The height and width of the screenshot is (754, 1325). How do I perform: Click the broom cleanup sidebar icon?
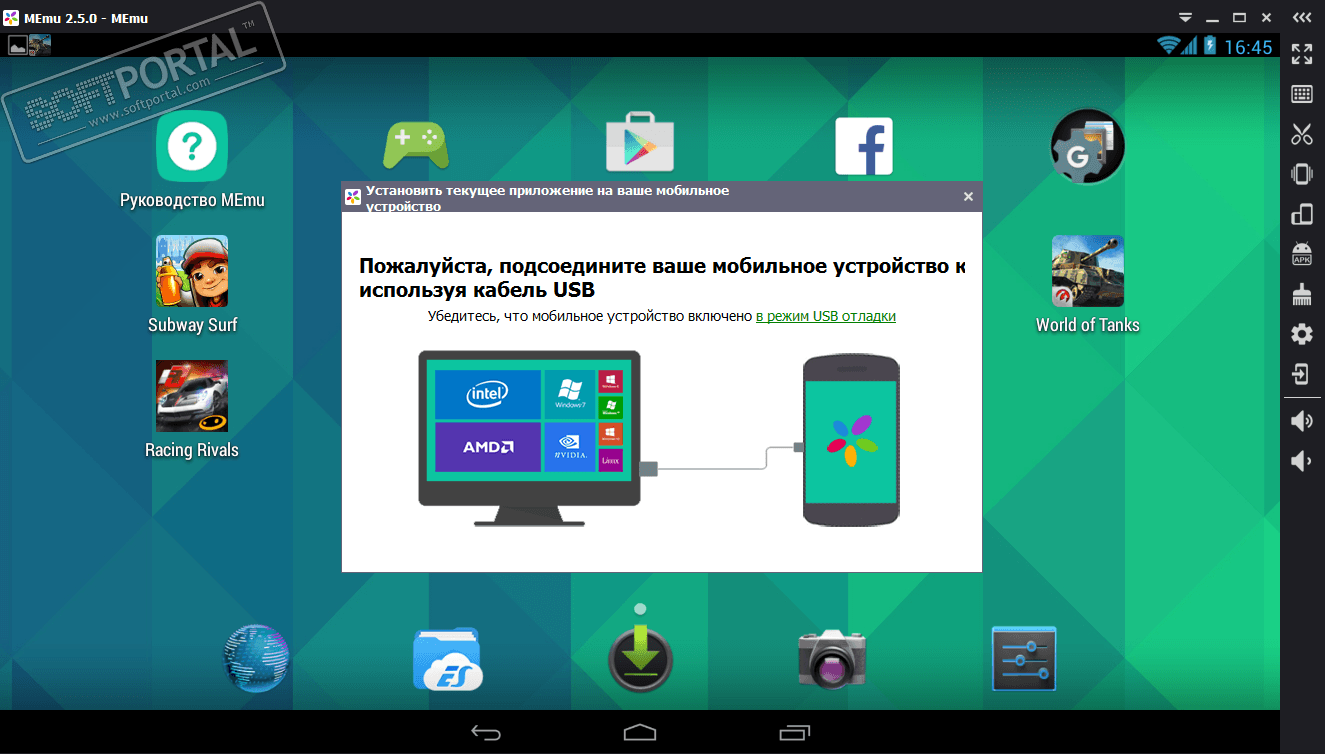[x=1302, y=294]
